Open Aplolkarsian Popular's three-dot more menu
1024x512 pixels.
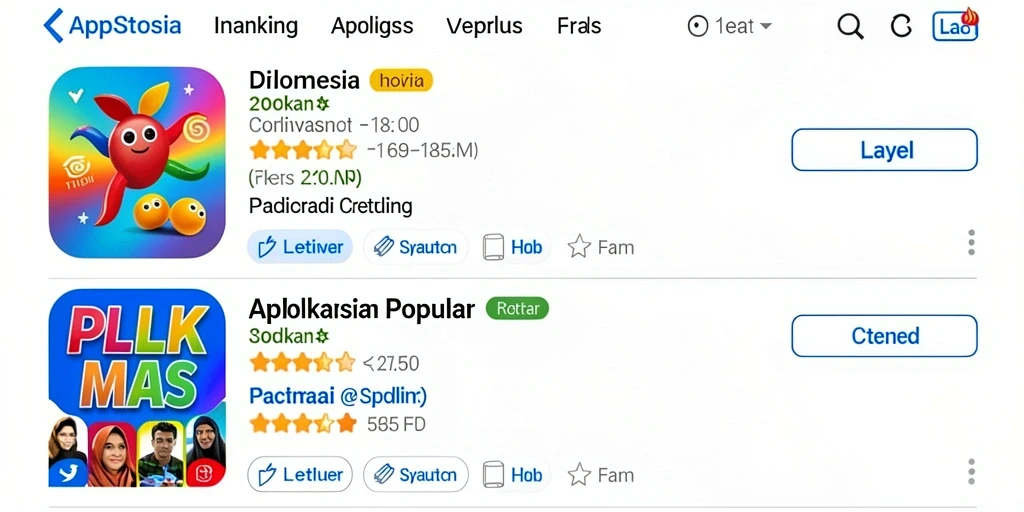pos(971,472)
